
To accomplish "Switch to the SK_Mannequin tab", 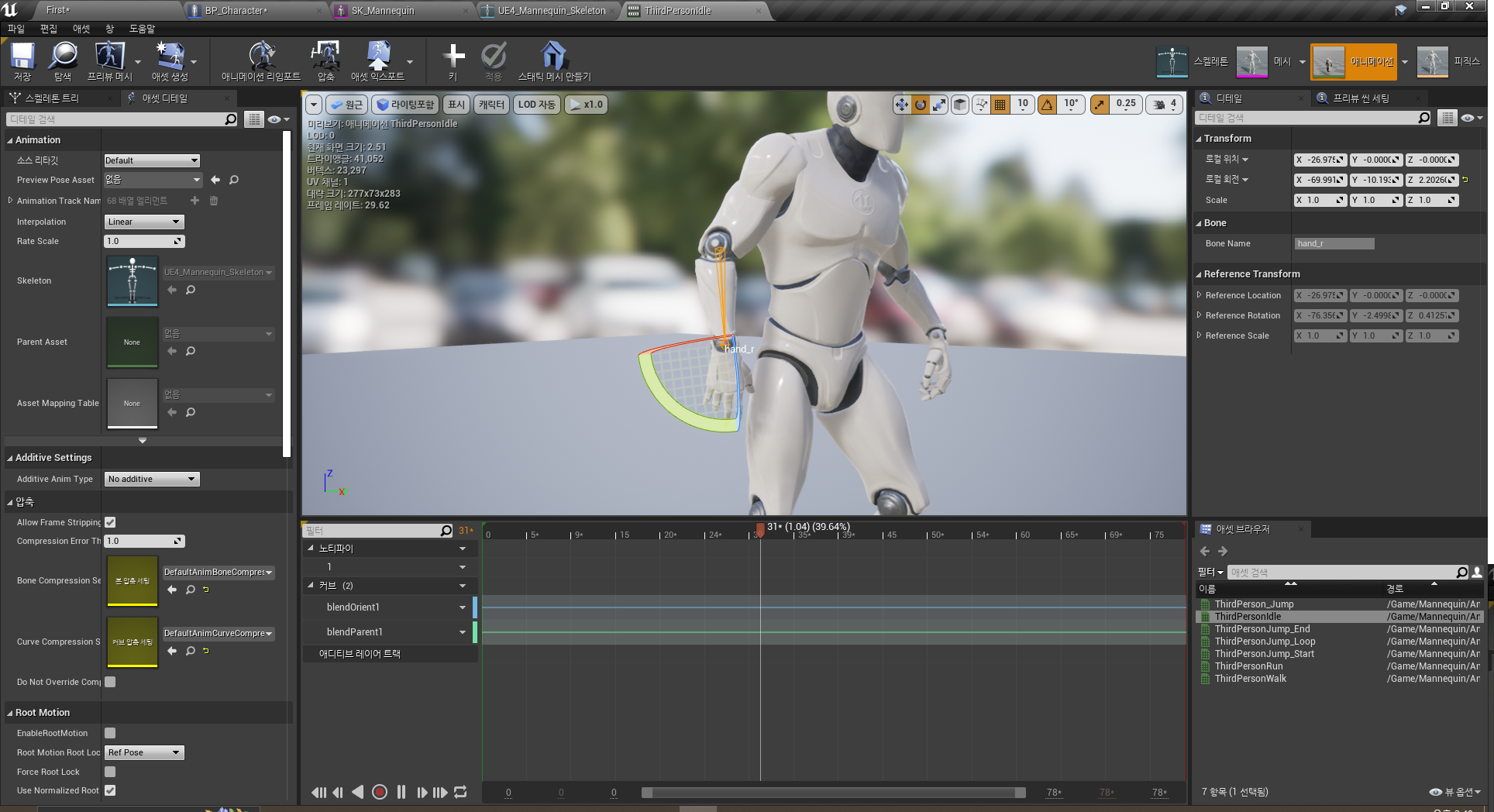I will (402, 10).
